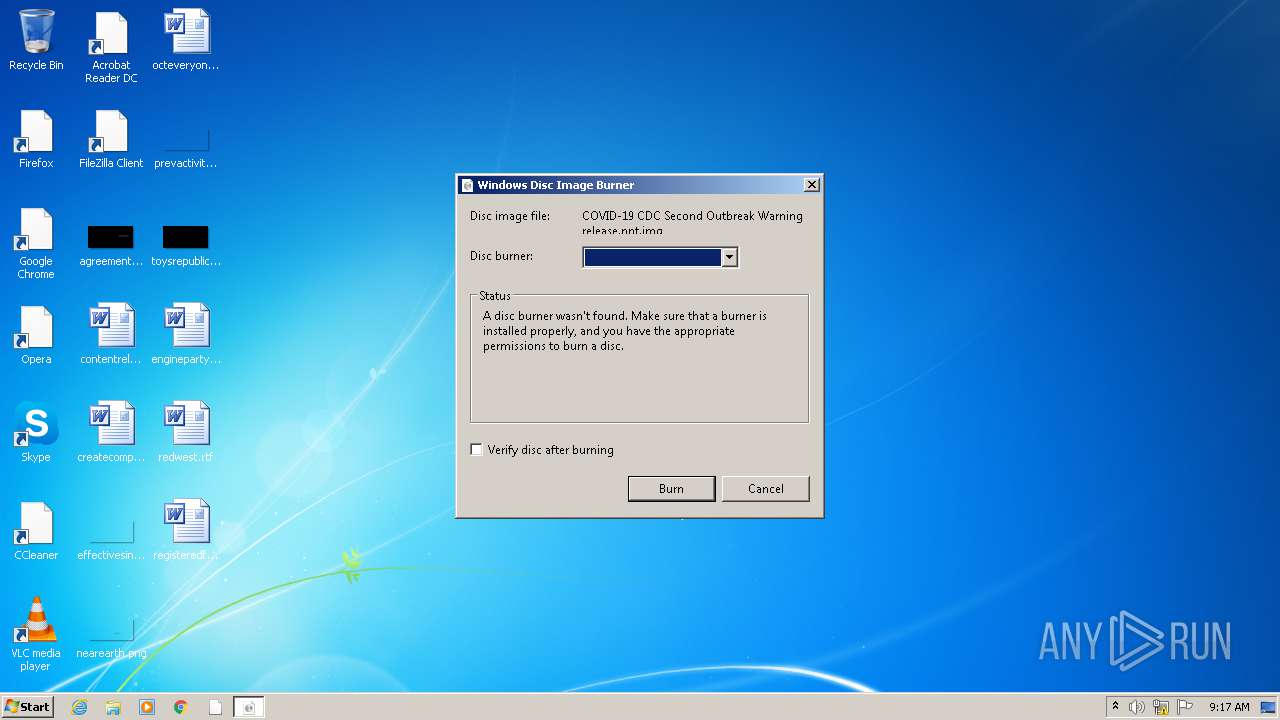This screenshot has height=720, width=1280.
Task: Select the FileZilla Client shortcut
Action: coord(111,139)
